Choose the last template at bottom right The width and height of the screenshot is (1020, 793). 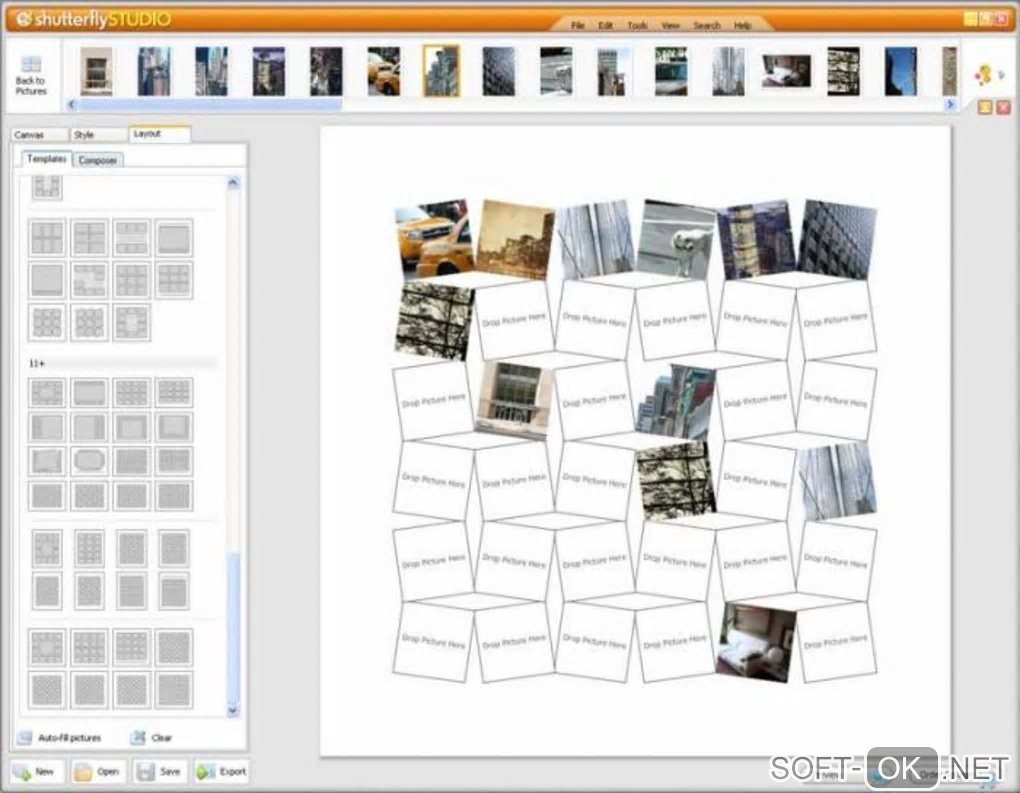tap(174, 690)
